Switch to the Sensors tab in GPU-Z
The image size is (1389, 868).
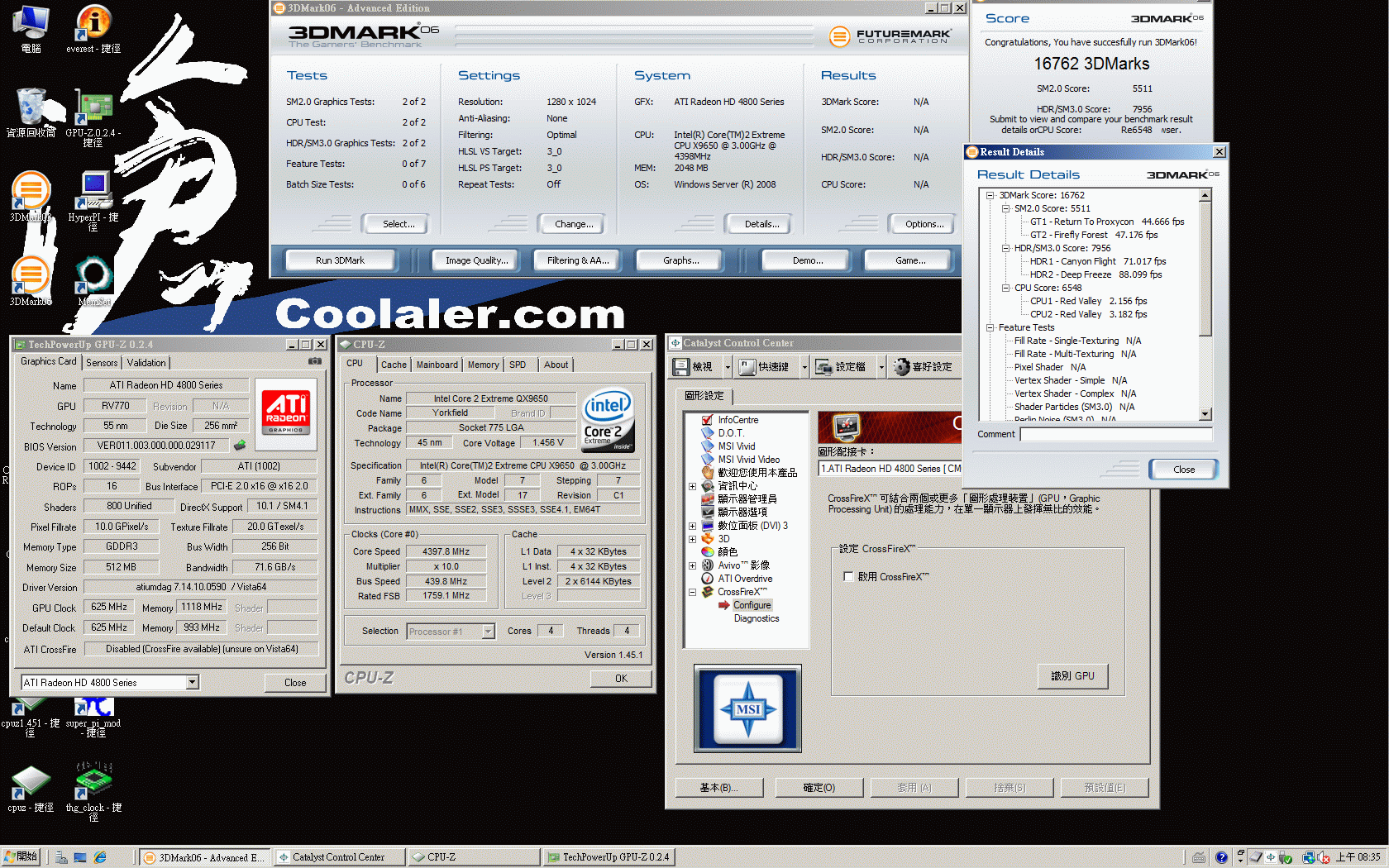coord(102,363)
